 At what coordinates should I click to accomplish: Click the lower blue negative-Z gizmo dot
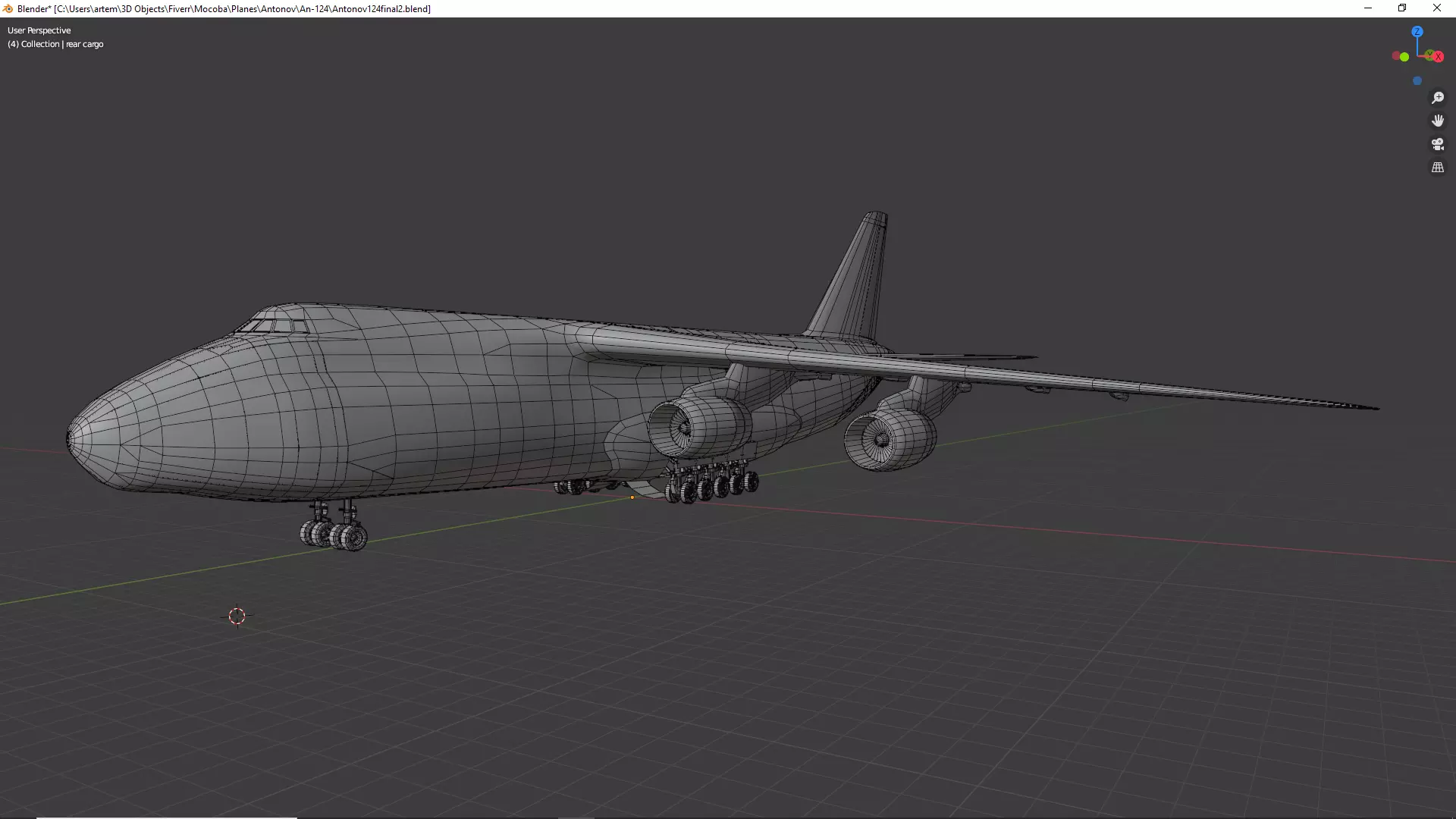point(1417,80)
